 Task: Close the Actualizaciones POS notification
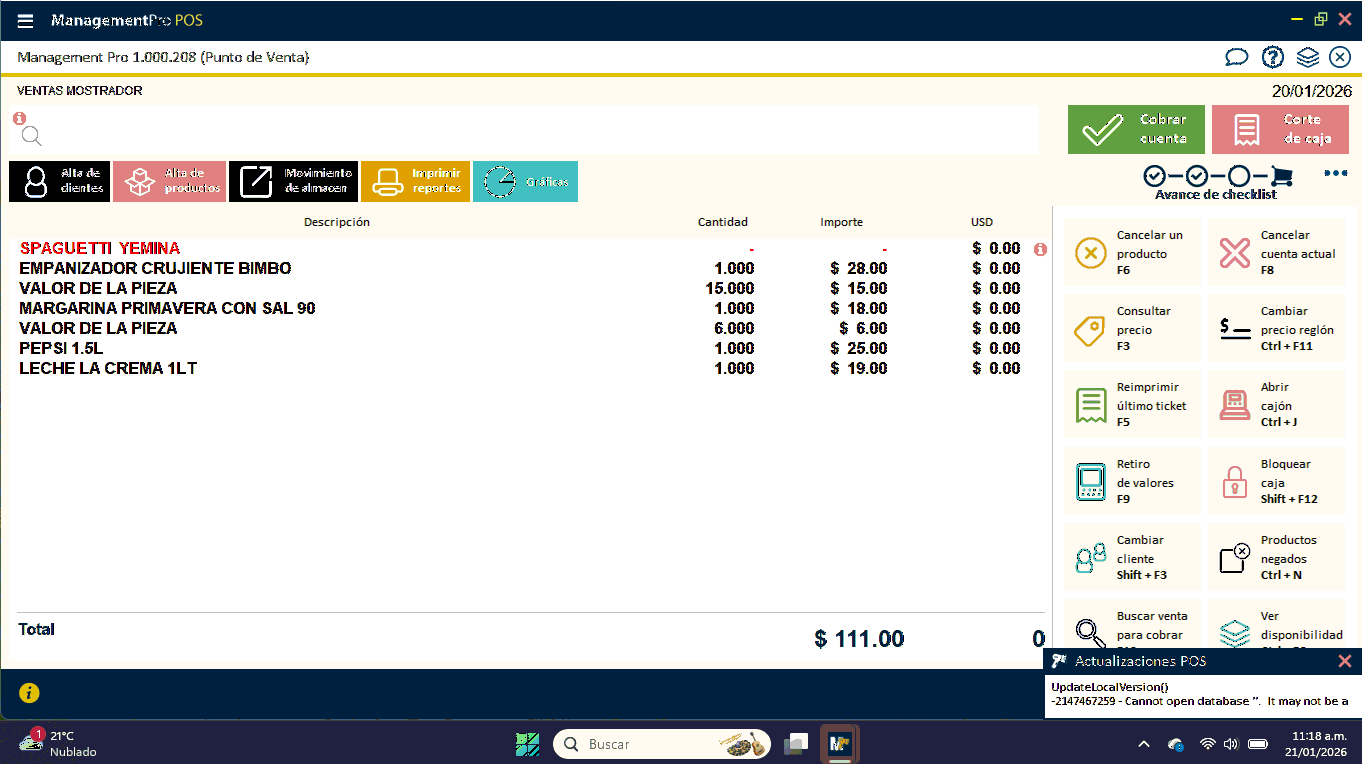click(x=1345, y=661)
